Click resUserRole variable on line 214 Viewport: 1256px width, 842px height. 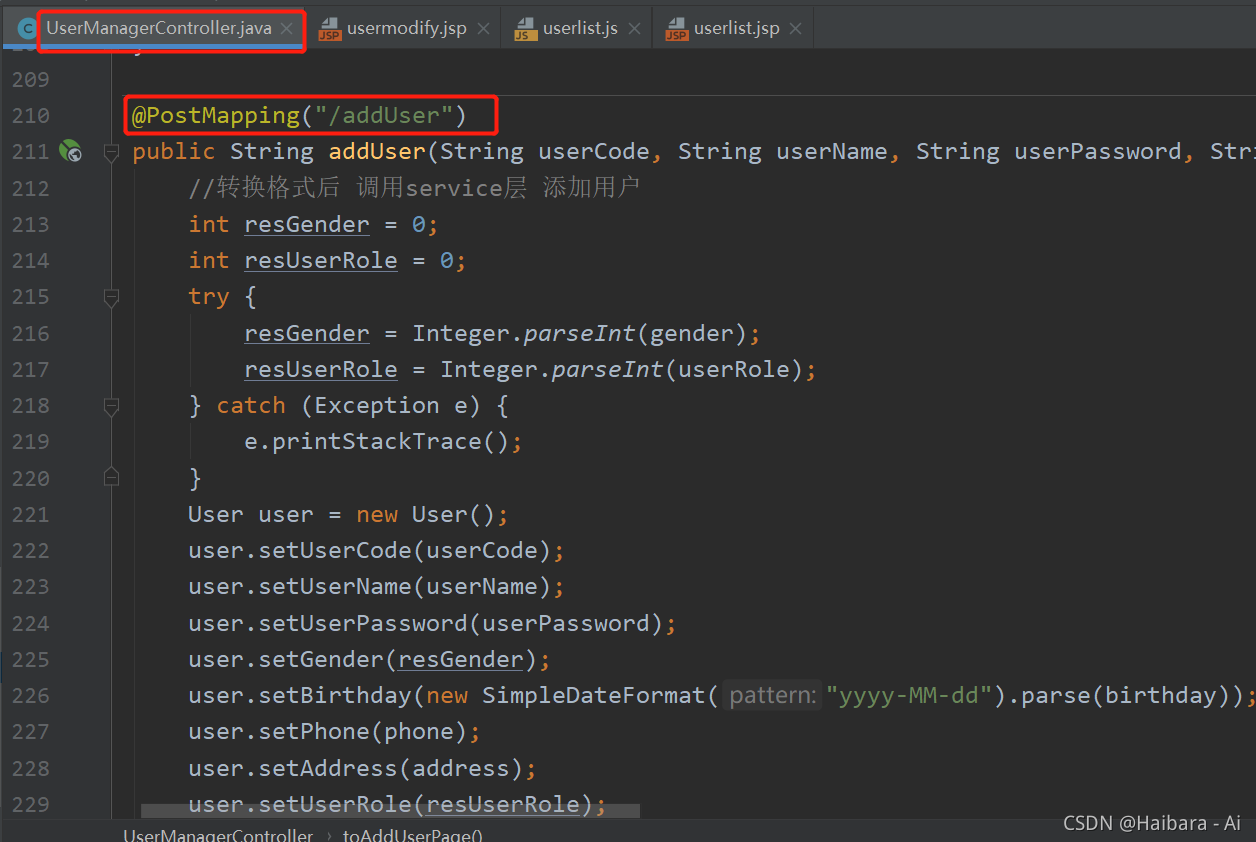[x=321, y=261]
